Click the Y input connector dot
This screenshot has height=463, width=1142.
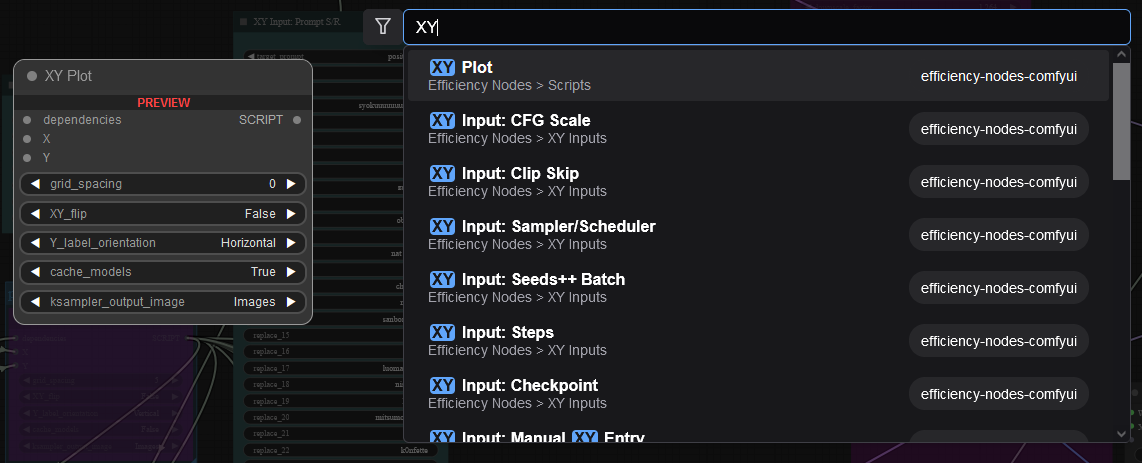[x=27, y=157]
